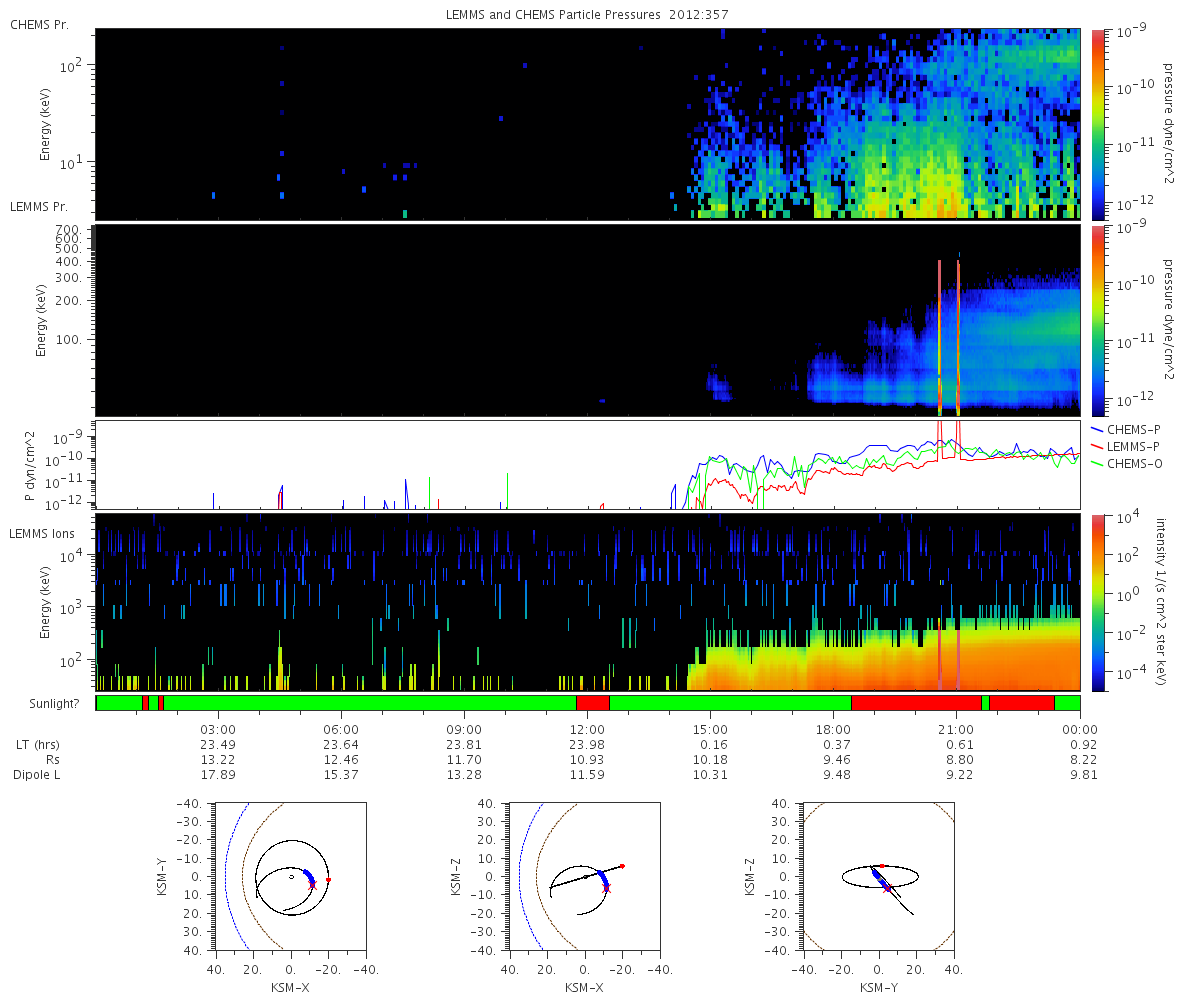Click the 18:00 time tick label
Screen dimensions: 1200x1000
coord(834,729)
